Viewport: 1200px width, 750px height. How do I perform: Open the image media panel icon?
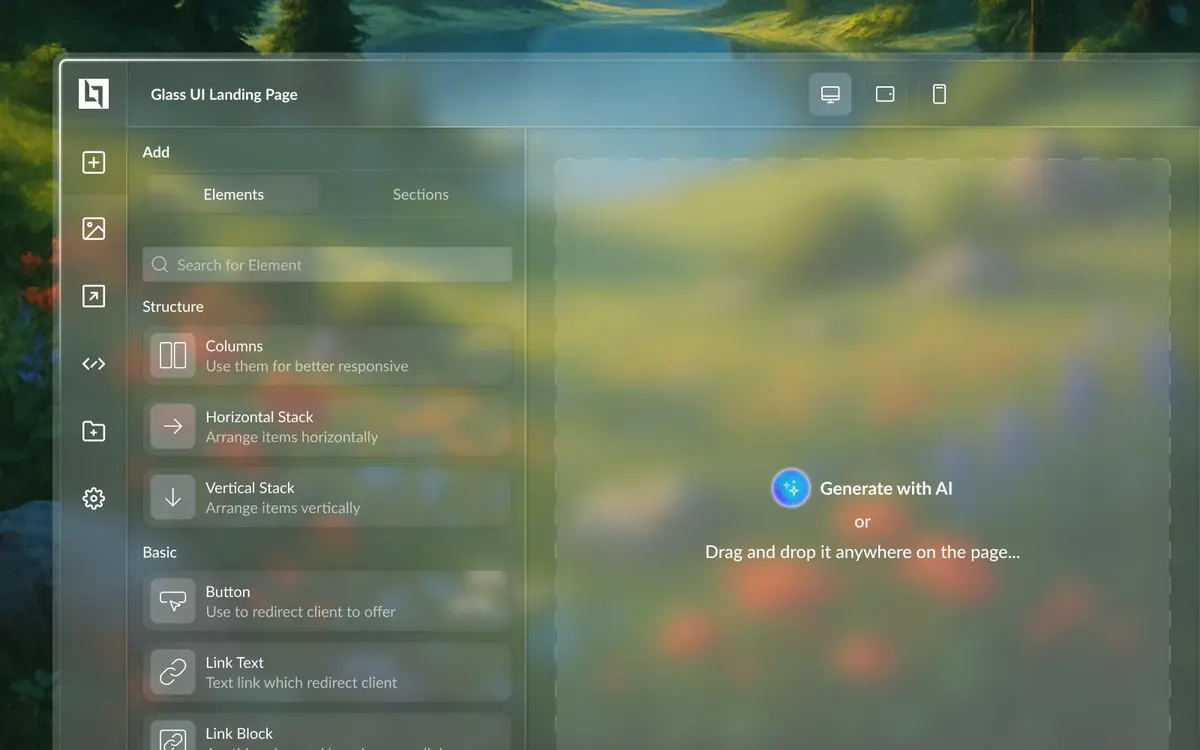[x=94, y=229]
